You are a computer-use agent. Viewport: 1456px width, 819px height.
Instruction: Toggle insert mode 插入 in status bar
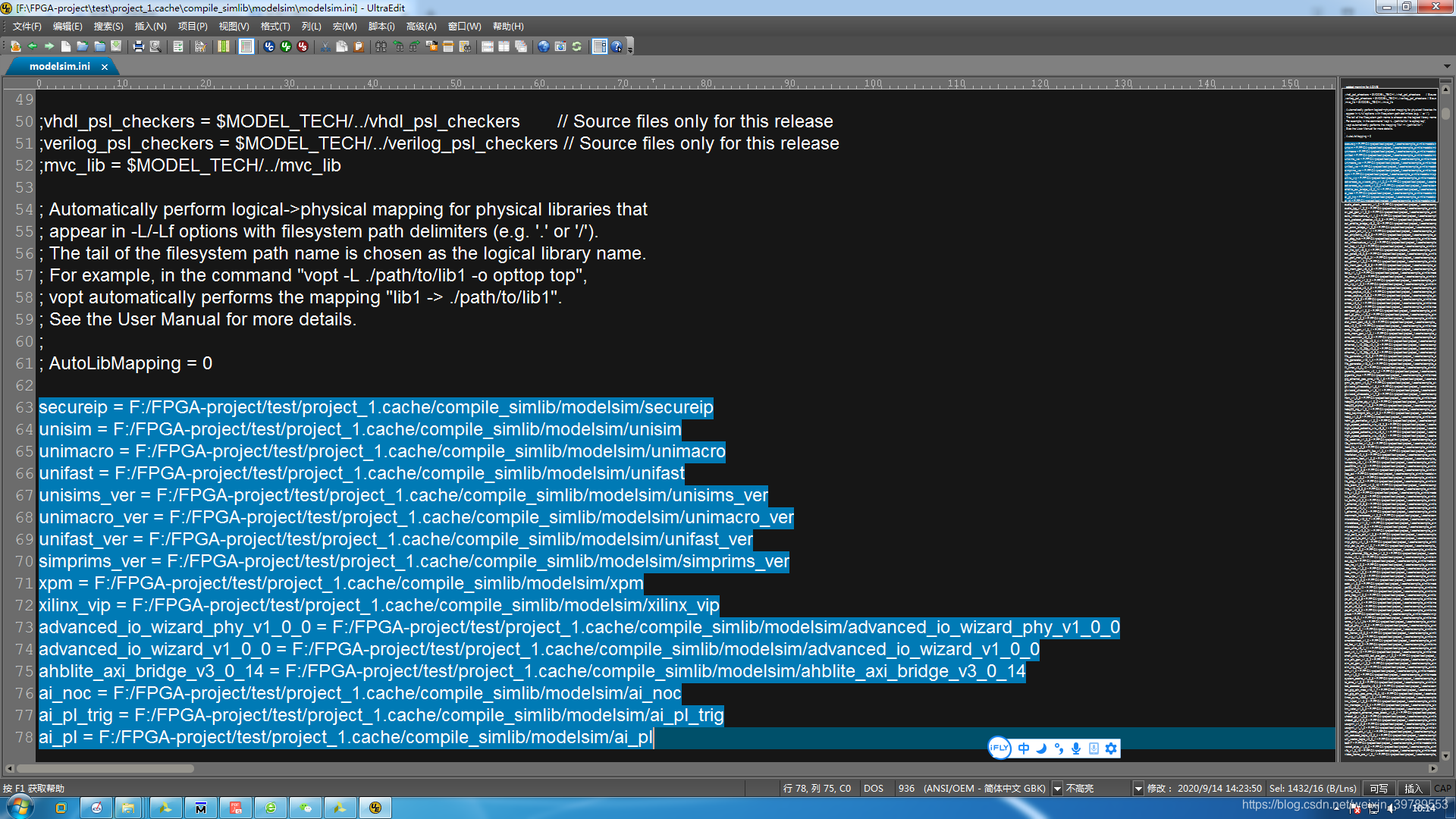click(x=1412, y=789)
